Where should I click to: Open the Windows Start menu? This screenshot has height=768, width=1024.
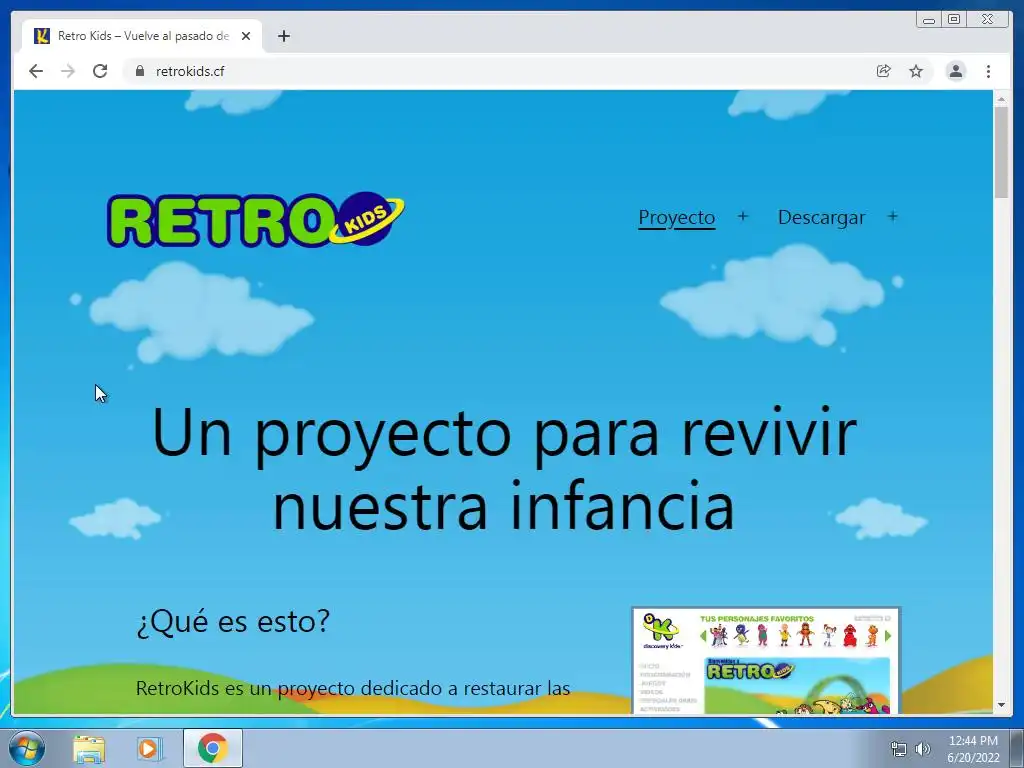tap(27, 748)
